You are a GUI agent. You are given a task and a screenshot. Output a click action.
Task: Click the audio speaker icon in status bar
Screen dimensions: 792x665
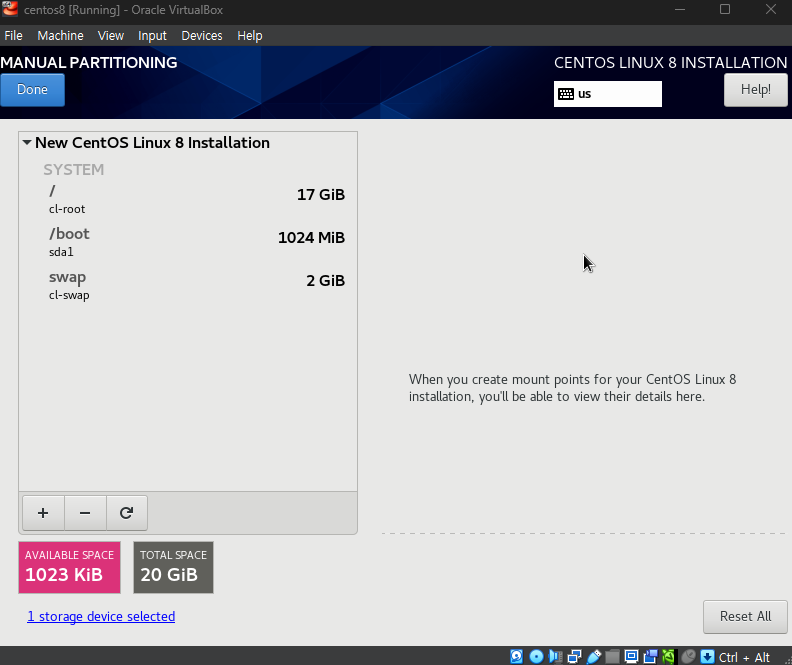click(555, 656)
